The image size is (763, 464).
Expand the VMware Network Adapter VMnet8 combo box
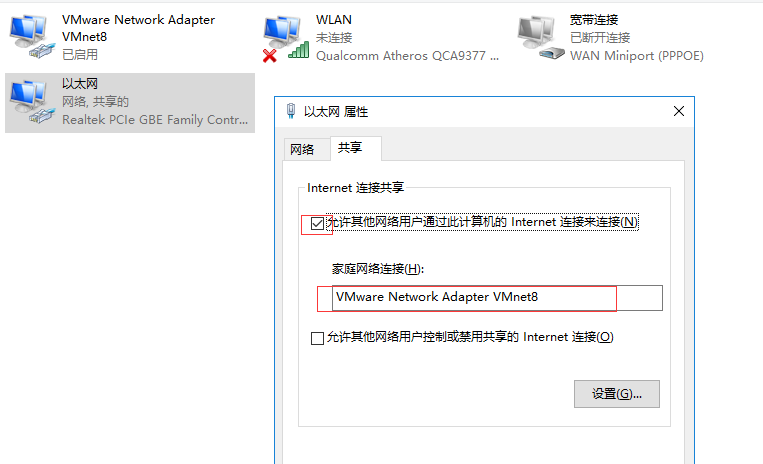coord(497,298)
